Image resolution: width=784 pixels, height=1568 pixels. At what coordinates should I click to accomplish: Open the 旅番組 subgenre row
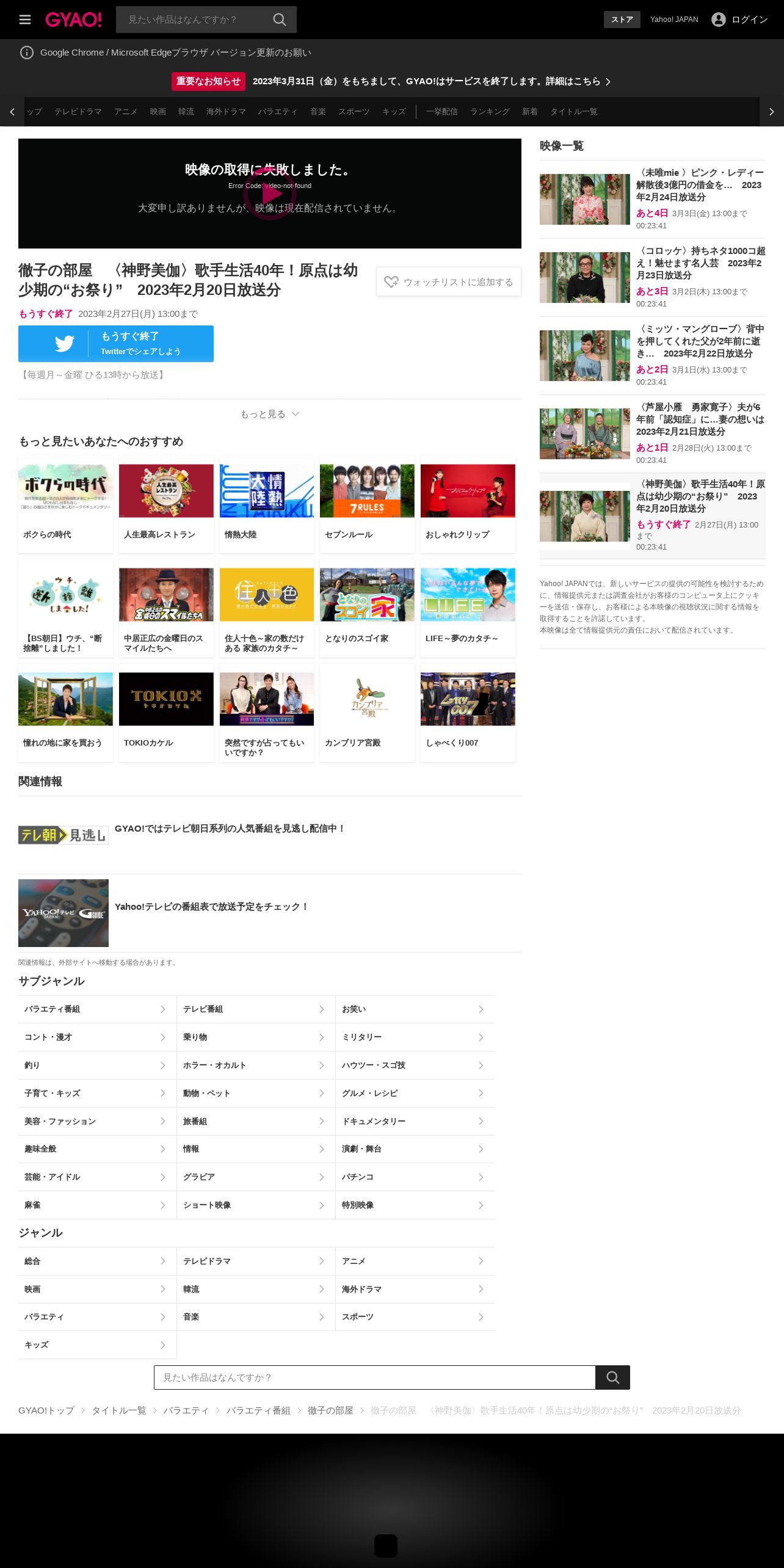[x=256, y=1121]
